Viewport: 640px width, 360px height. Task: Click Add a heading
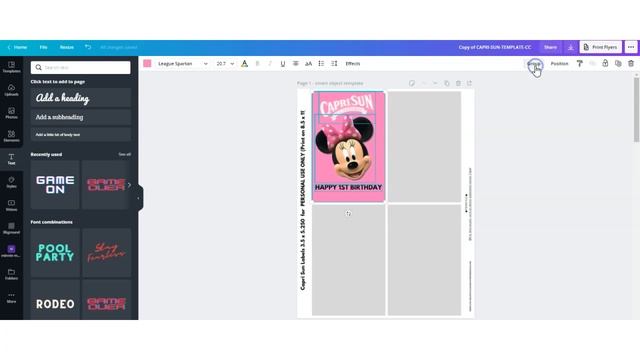pos(81,98)
